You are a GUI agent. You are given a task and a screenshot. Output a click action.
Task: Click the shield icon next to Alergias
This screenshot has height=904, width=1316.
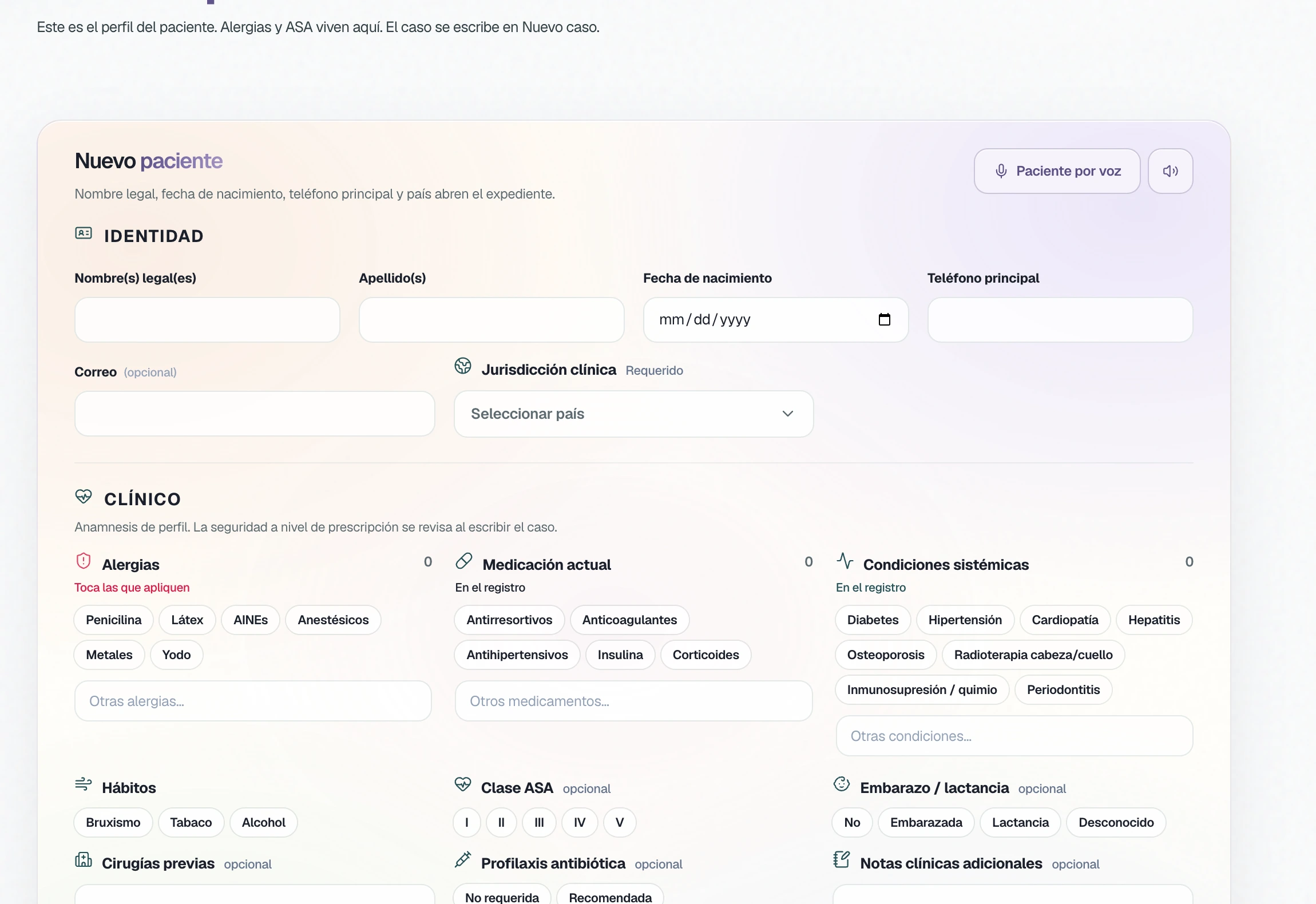click(84, 561)
